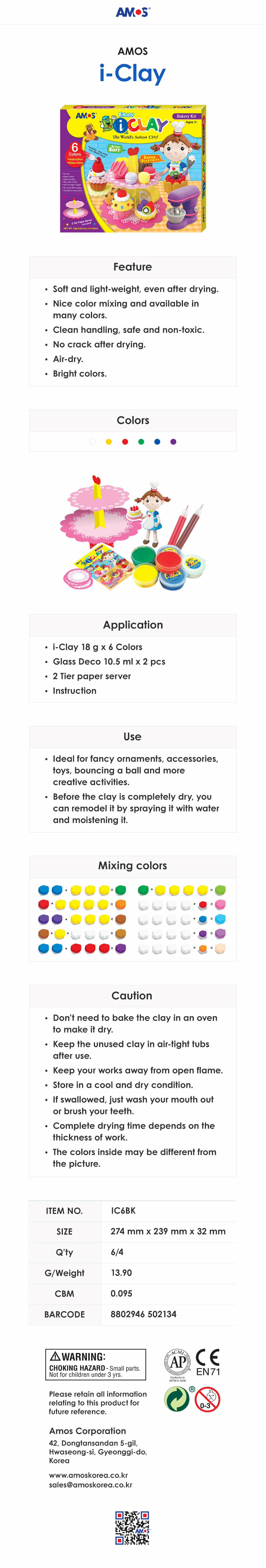
Task: Open the www.amoskorea.co.kr website link
Action: click(x=89, y=1476)
